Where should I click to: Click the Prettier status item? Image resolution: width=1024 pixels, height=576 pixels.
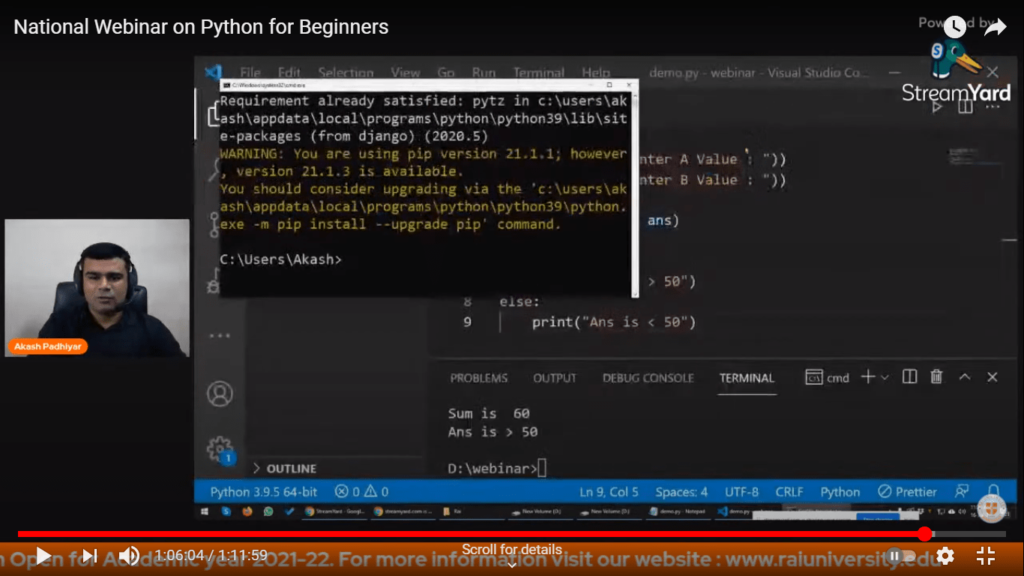click(907, 492)
